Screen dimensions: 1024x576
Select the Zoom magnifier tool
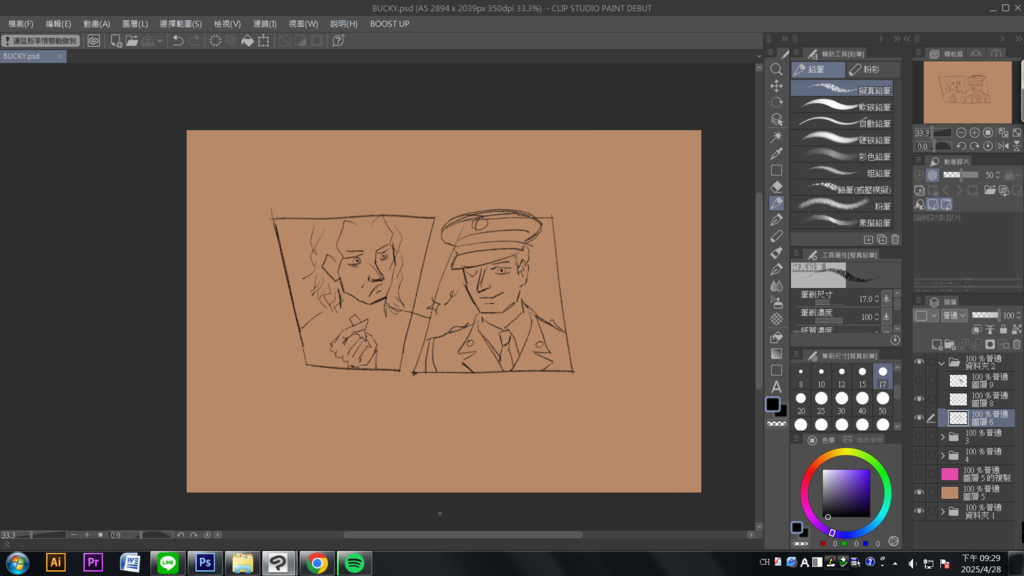pyautogui.click(x=776, y=69)
